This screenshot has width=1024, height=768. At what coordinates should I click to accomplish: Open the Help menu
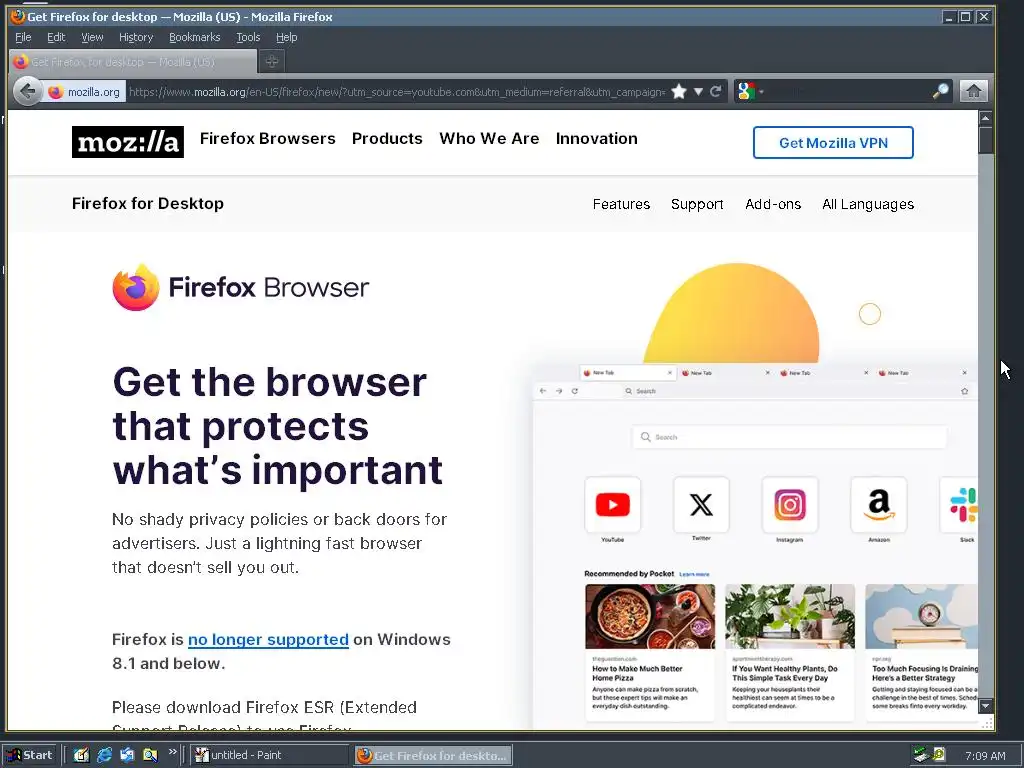[287, 37]
